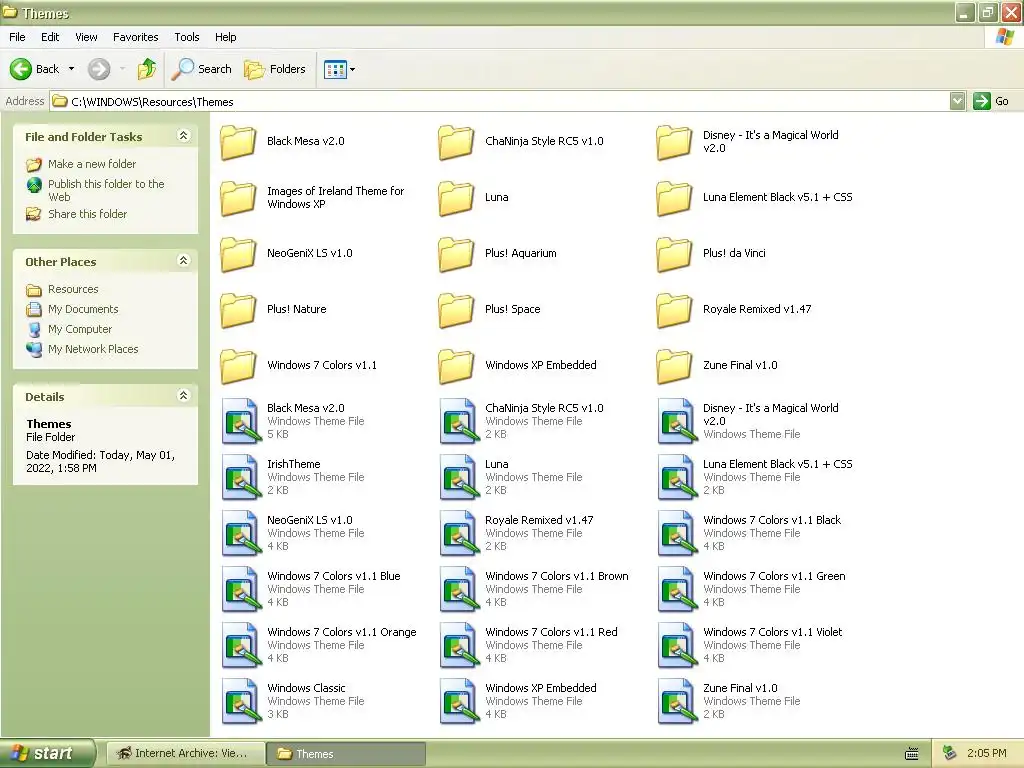1024x768 pixels.
Task: Click Share this folder link
Action: coord(88,214)
